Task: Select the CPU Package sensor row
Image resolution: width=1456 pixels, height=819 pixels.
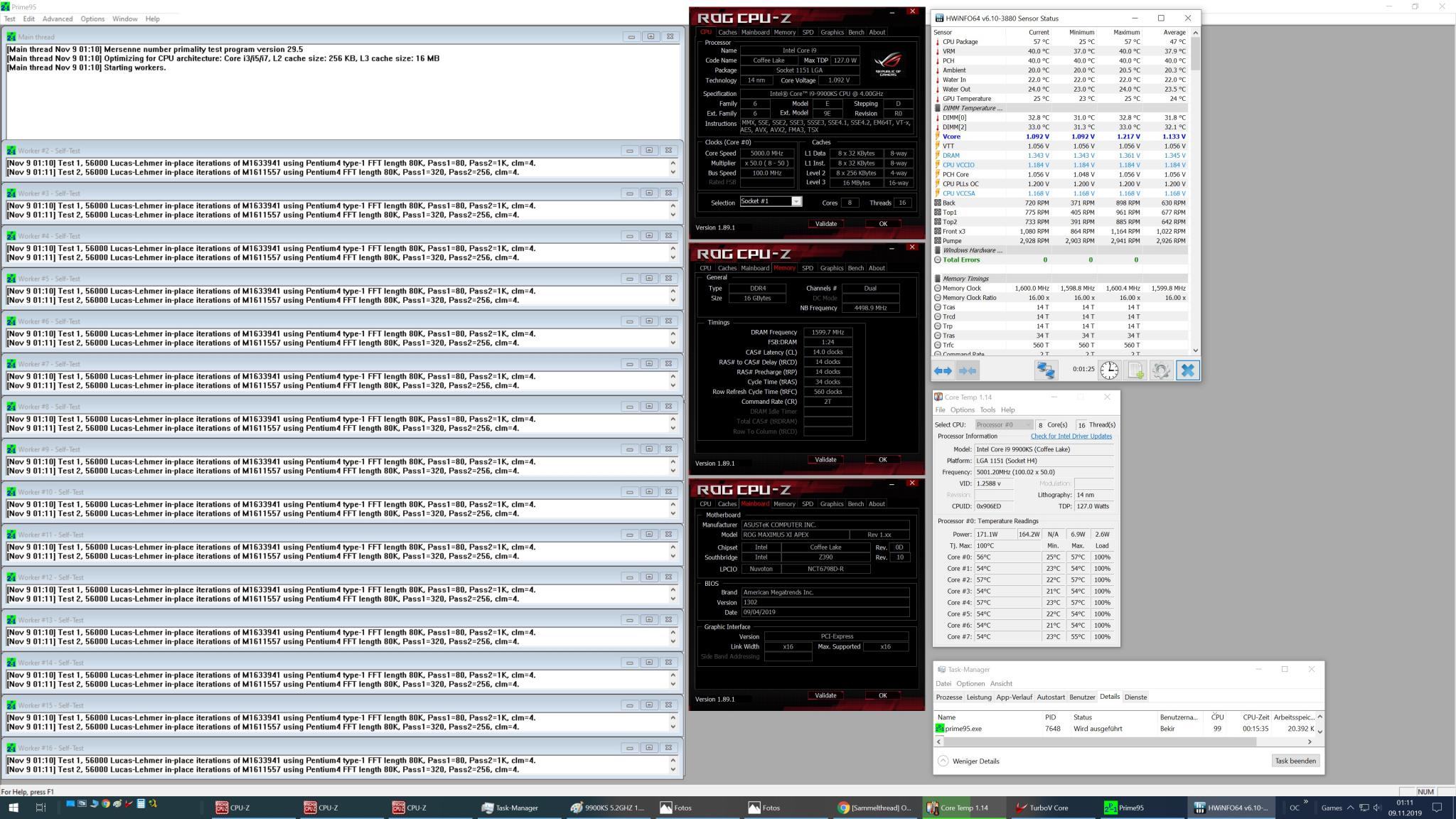Action: click(1061, 42)
